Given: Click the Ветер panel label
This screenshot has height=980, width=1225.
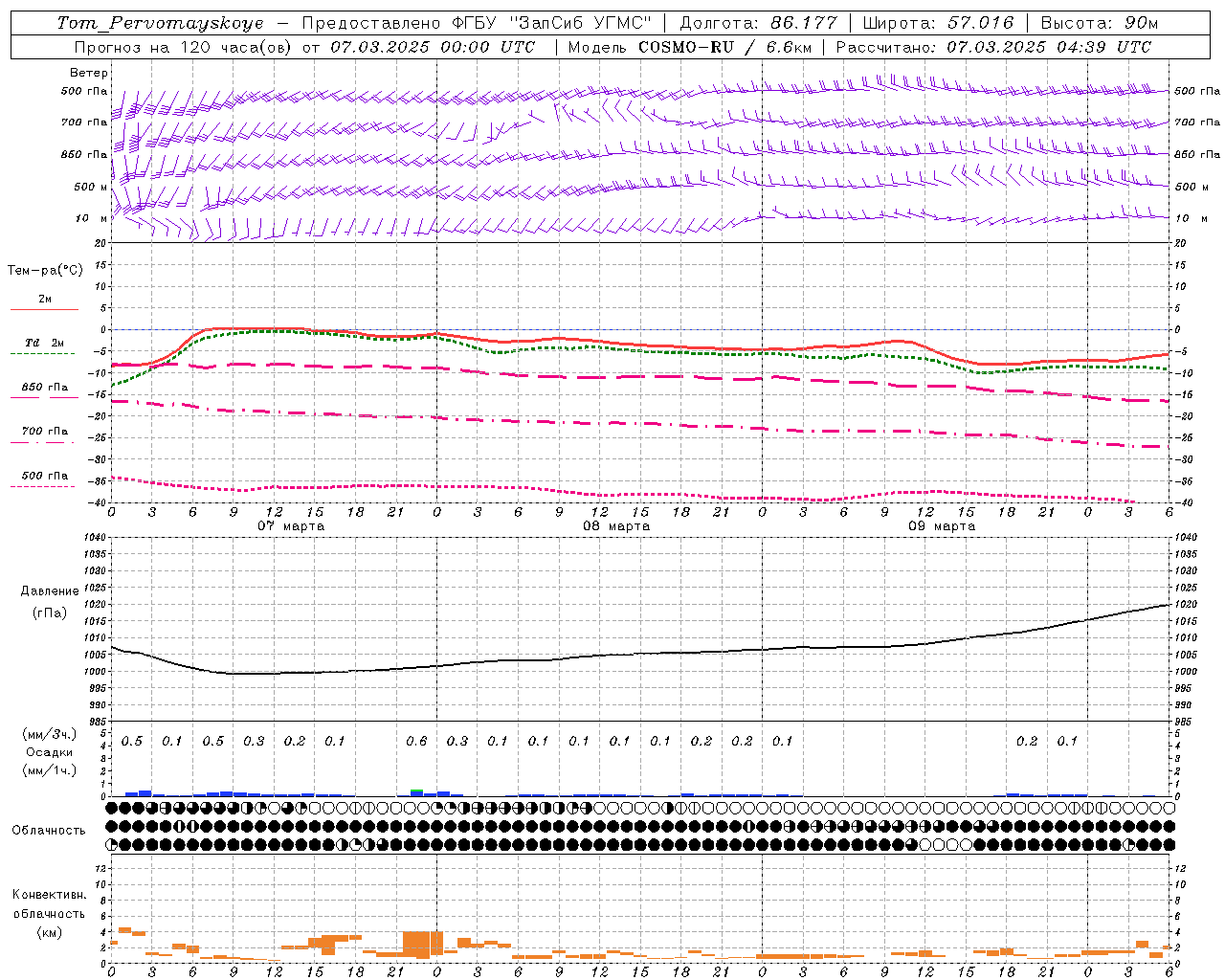Looking at the screenshot, I should click(88, 73).
